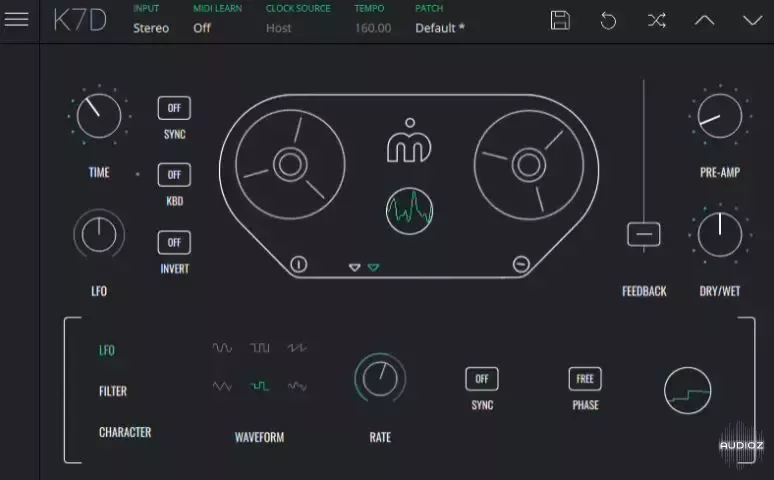Select the green sample-and-hold waveform

coord(260,386)
